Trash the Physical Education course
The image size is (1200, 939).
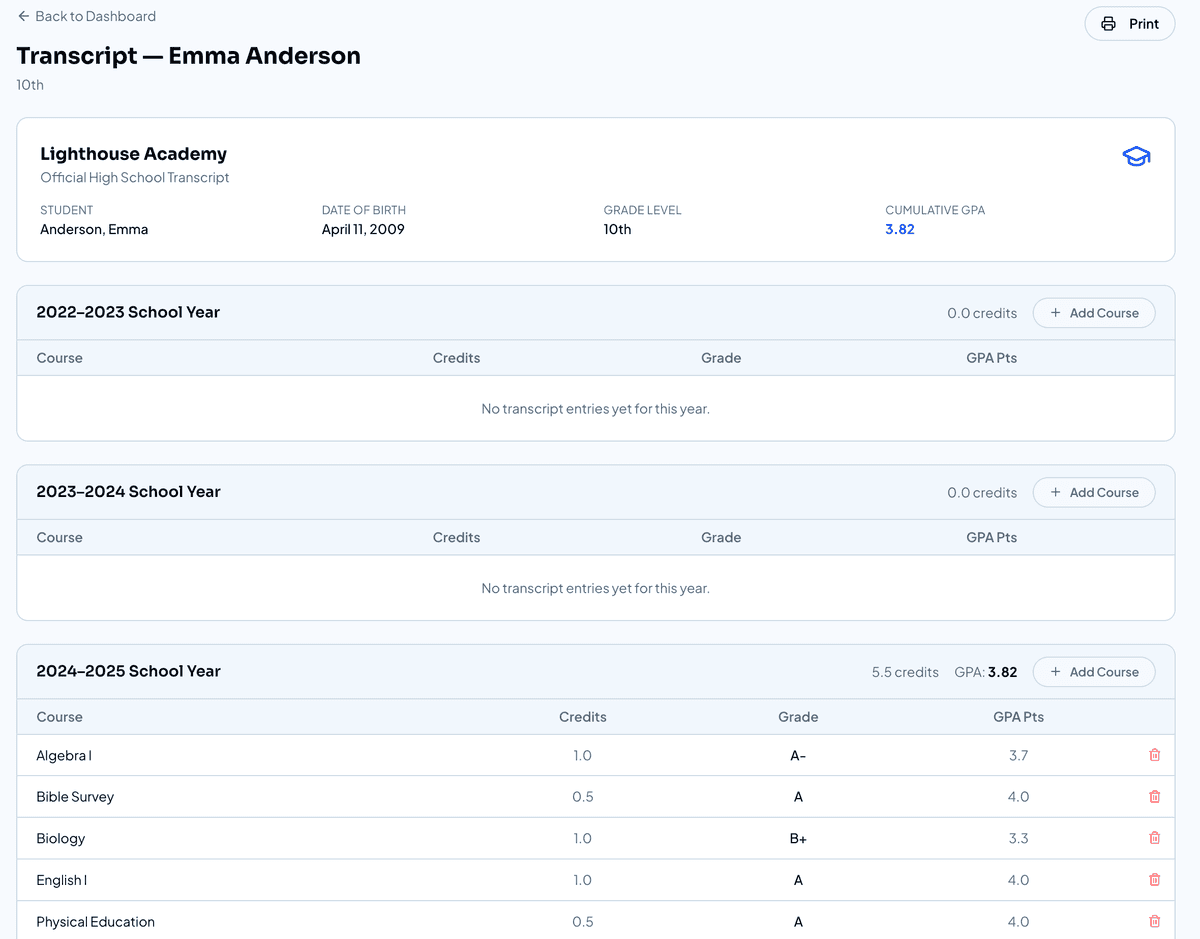pyautogui.click(x=1154, y=921)
